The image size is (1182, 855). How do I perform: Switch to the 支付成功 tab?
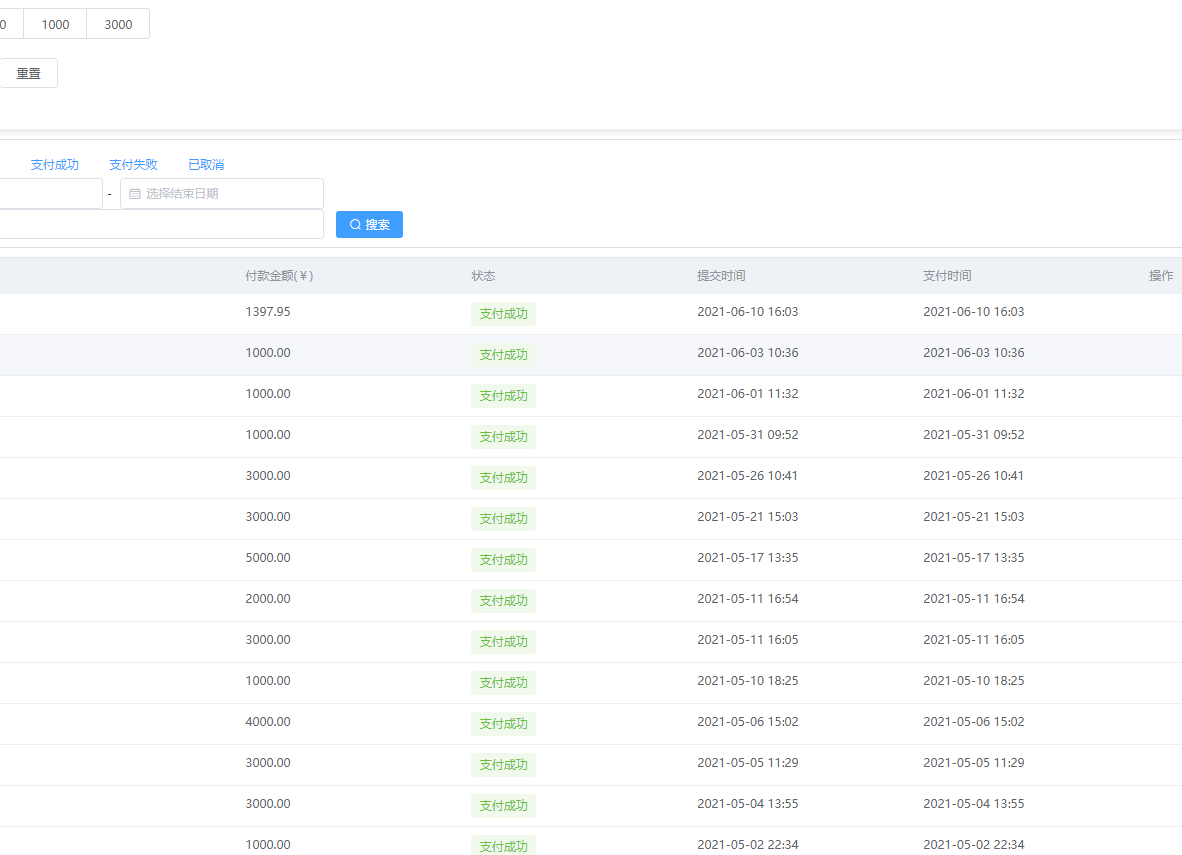[x=54, y=165]
